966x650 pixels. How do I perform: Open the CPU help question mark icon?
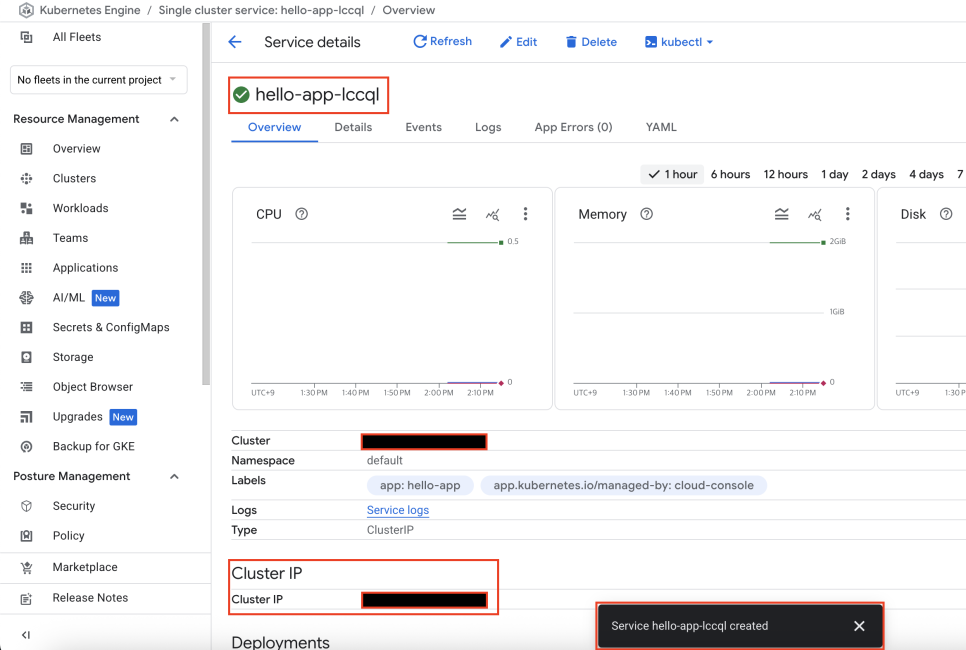tap(301, 214)
